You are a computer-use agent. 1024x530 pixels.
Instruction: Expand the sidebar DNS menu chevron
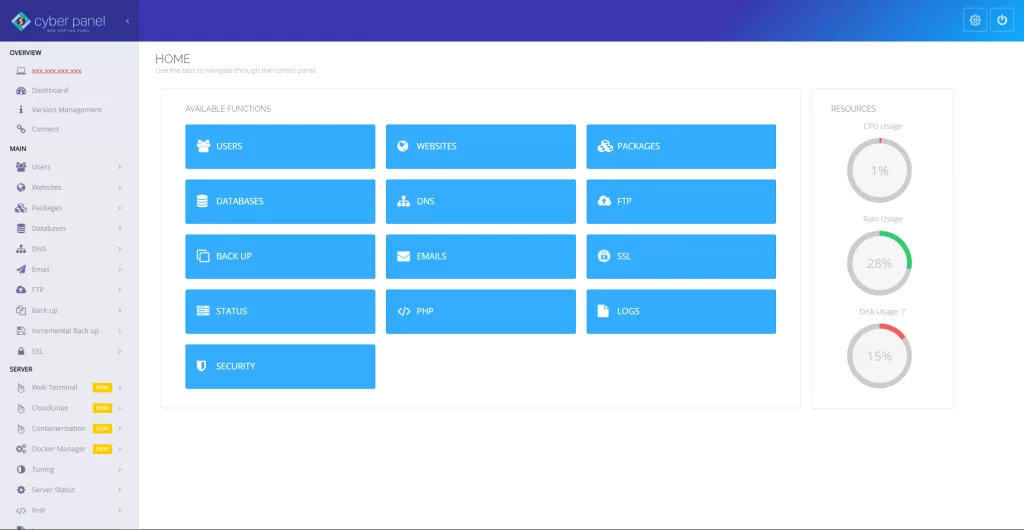pos(120,249)
